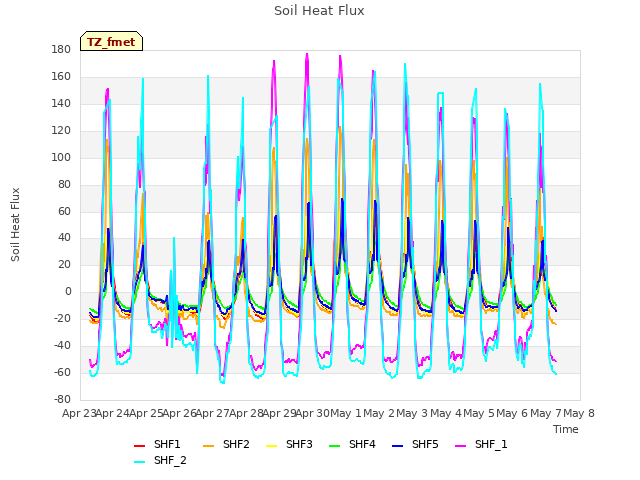
Task: Click the 180 y-axis tick label
Action: tap(61, 50)
